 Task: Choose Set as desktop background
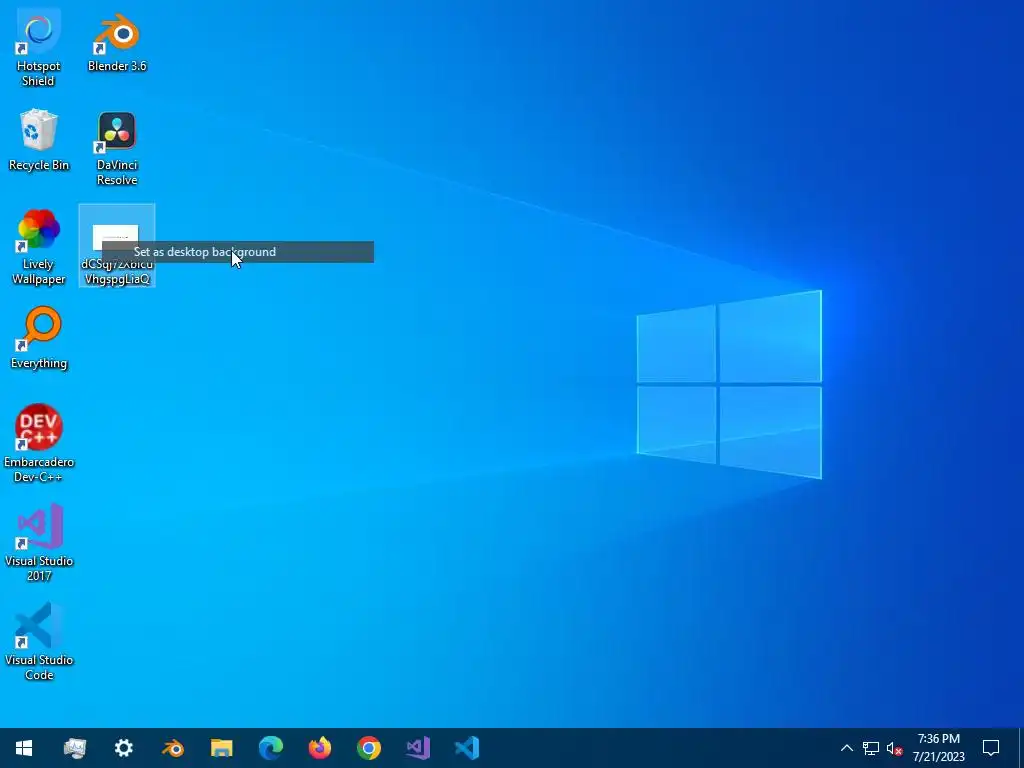click(238, 252)
